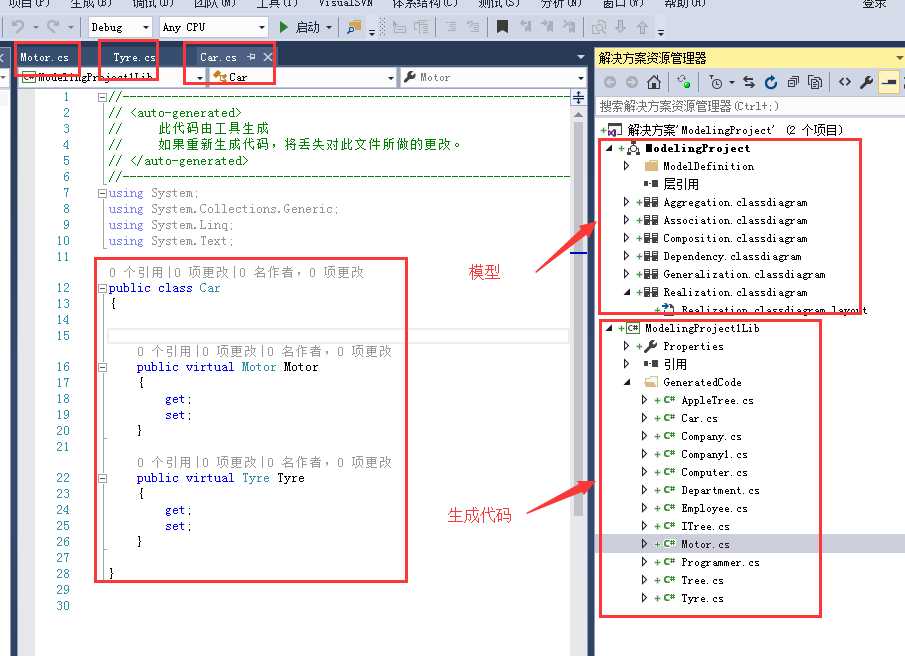This screenshot has height=656, width=905.
Task: Click the pending changes filter icon
Action: pos(684,83)
